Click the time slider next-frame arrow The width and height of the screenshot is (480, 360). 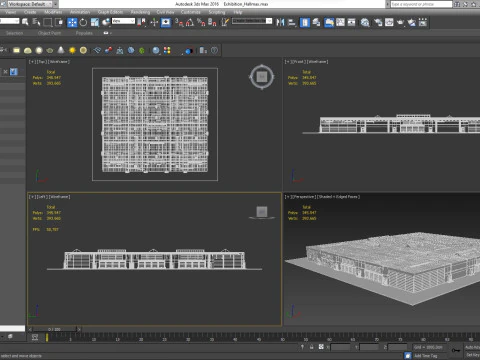coord(79,329)
